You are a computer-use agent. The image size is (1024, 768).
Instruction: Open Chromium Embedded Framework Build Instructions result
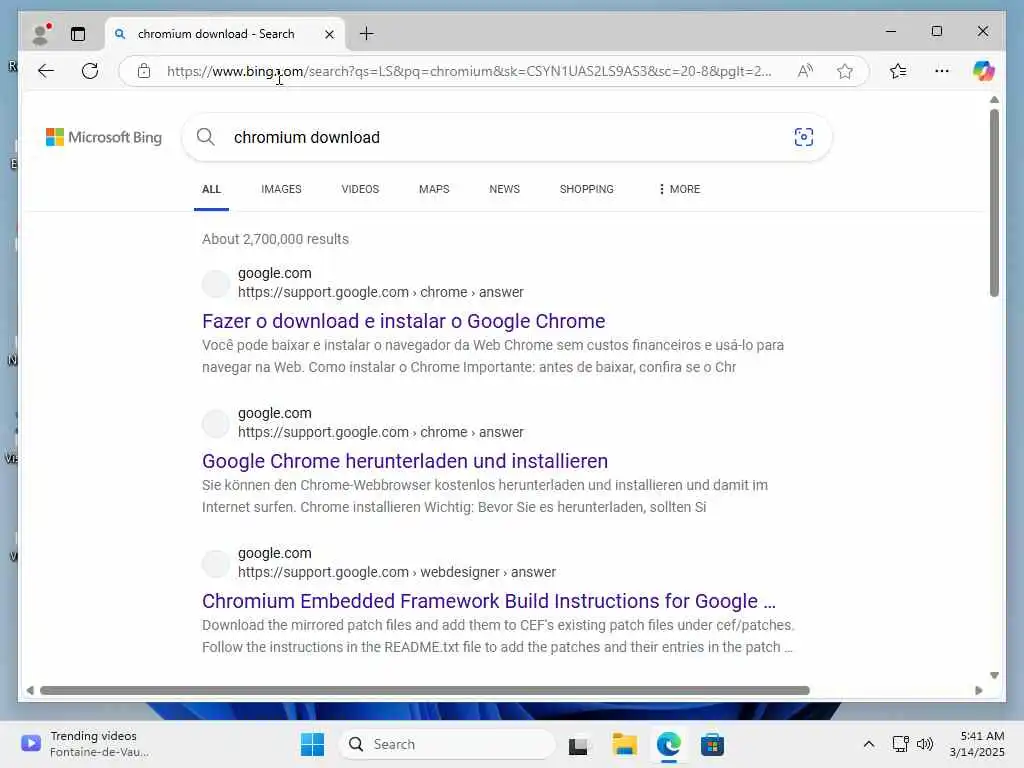(x=488, y=601)
